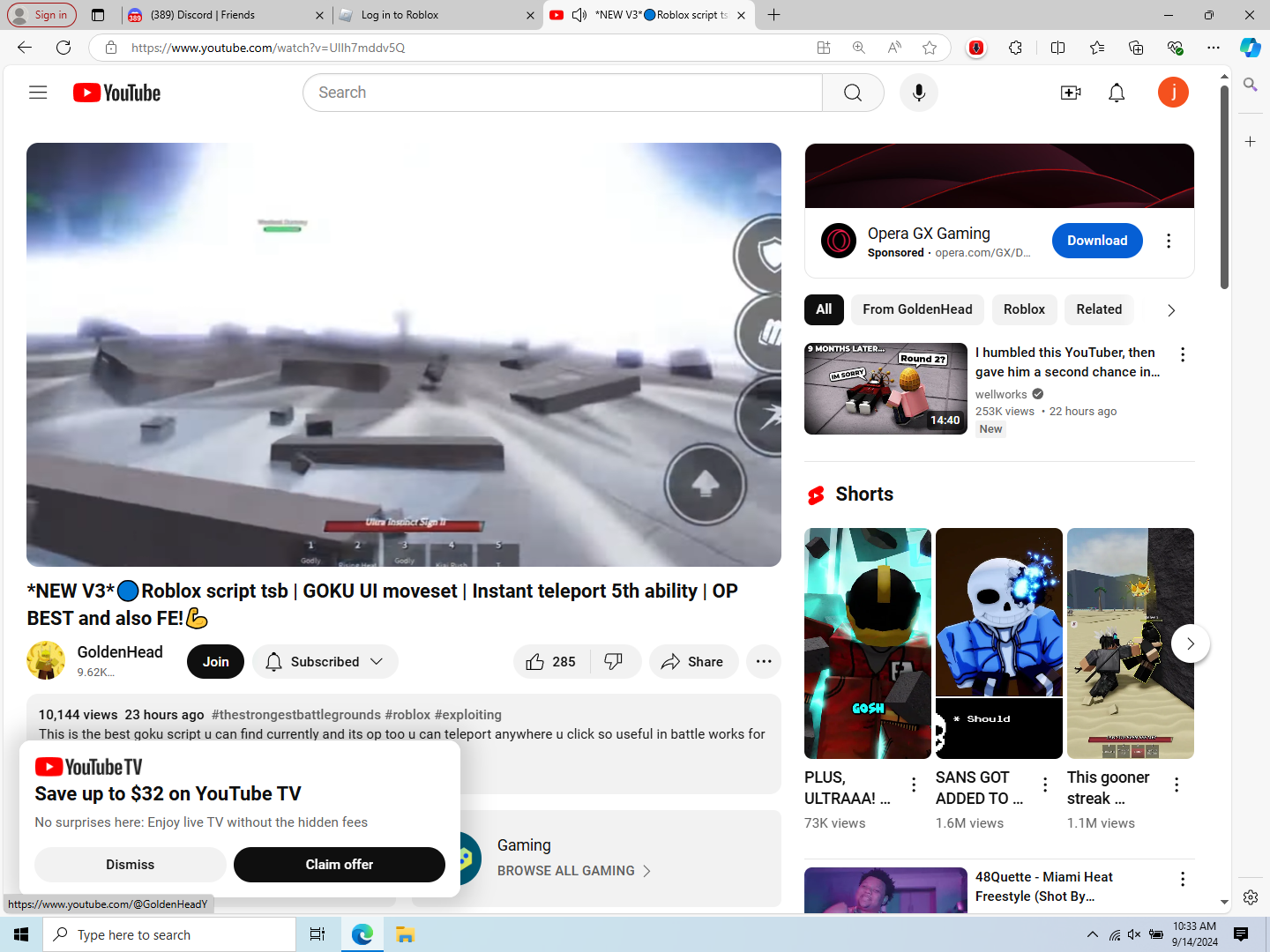The image size is (1270, 952).
Task: Open the Create video icon
Action: pyautogui.click(x=1071, y=93)
